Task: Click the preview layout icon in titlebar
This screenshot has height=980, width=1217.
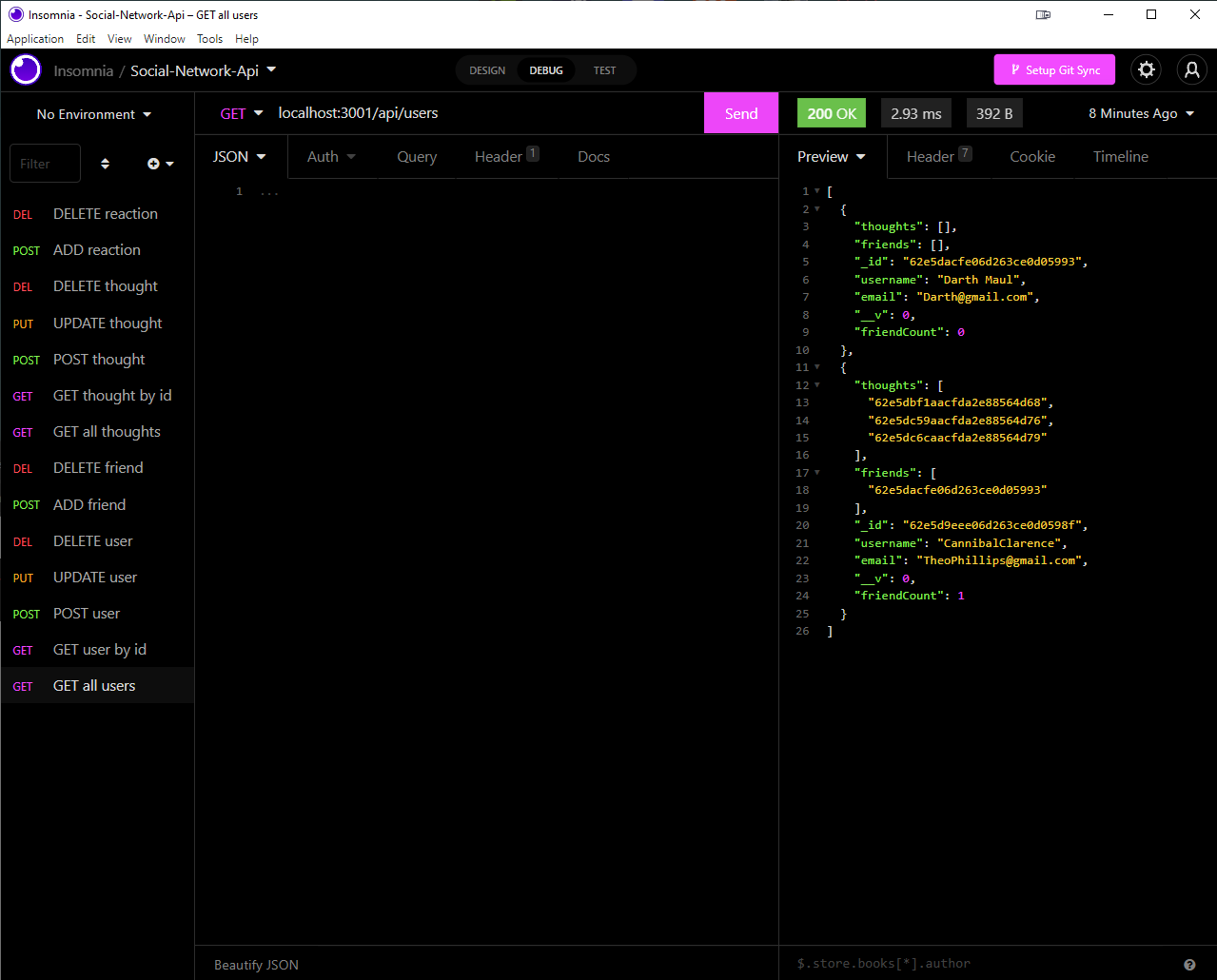Action: pyautogui.click(x=1043, y=14)
